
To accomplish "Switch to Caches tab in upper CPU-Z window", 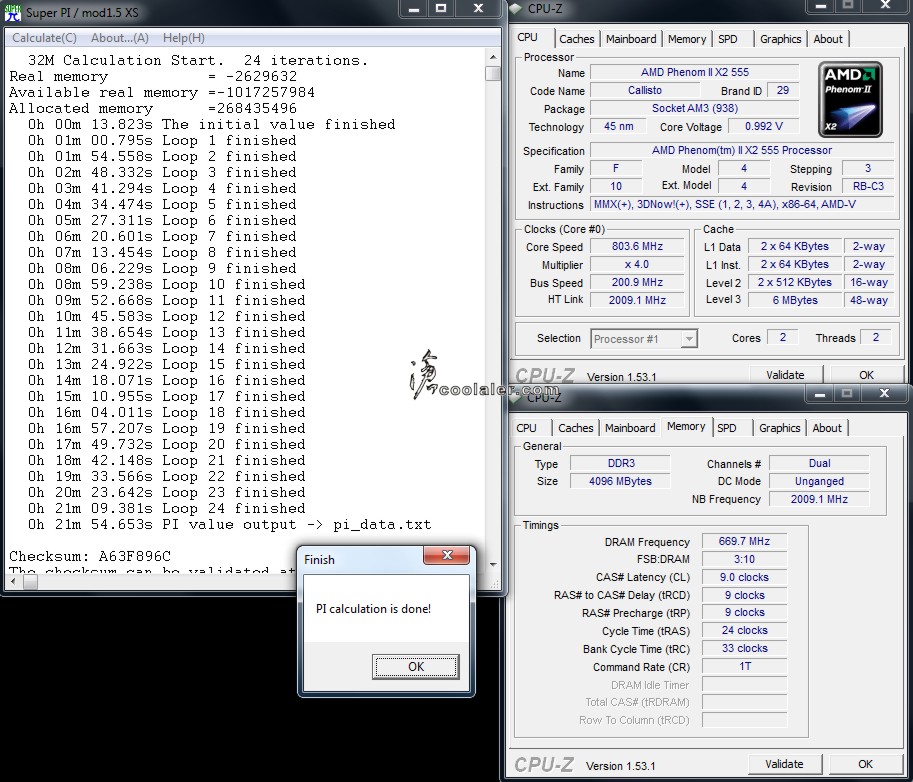I will coord(576,39).
